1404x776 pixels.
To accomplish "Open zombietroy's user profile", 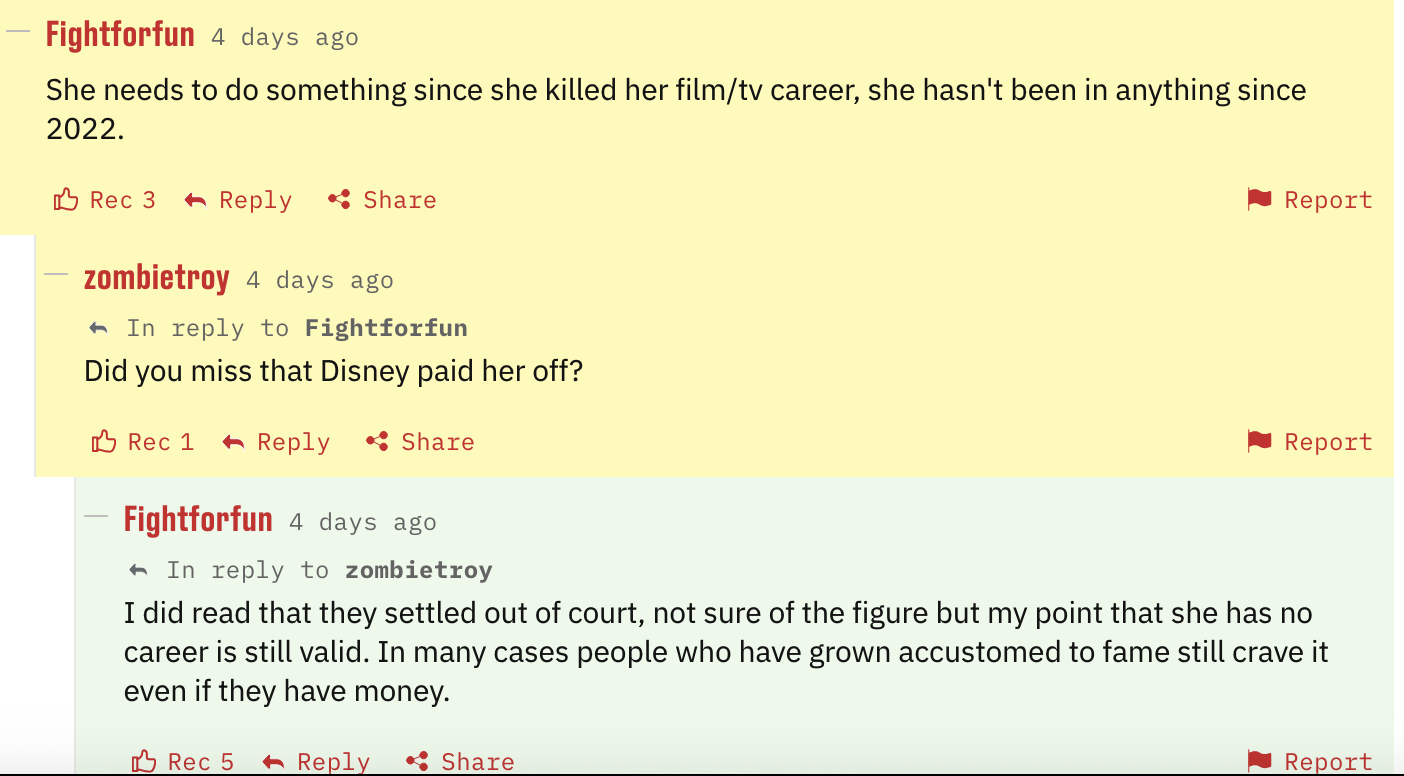I will click(157, 278).
